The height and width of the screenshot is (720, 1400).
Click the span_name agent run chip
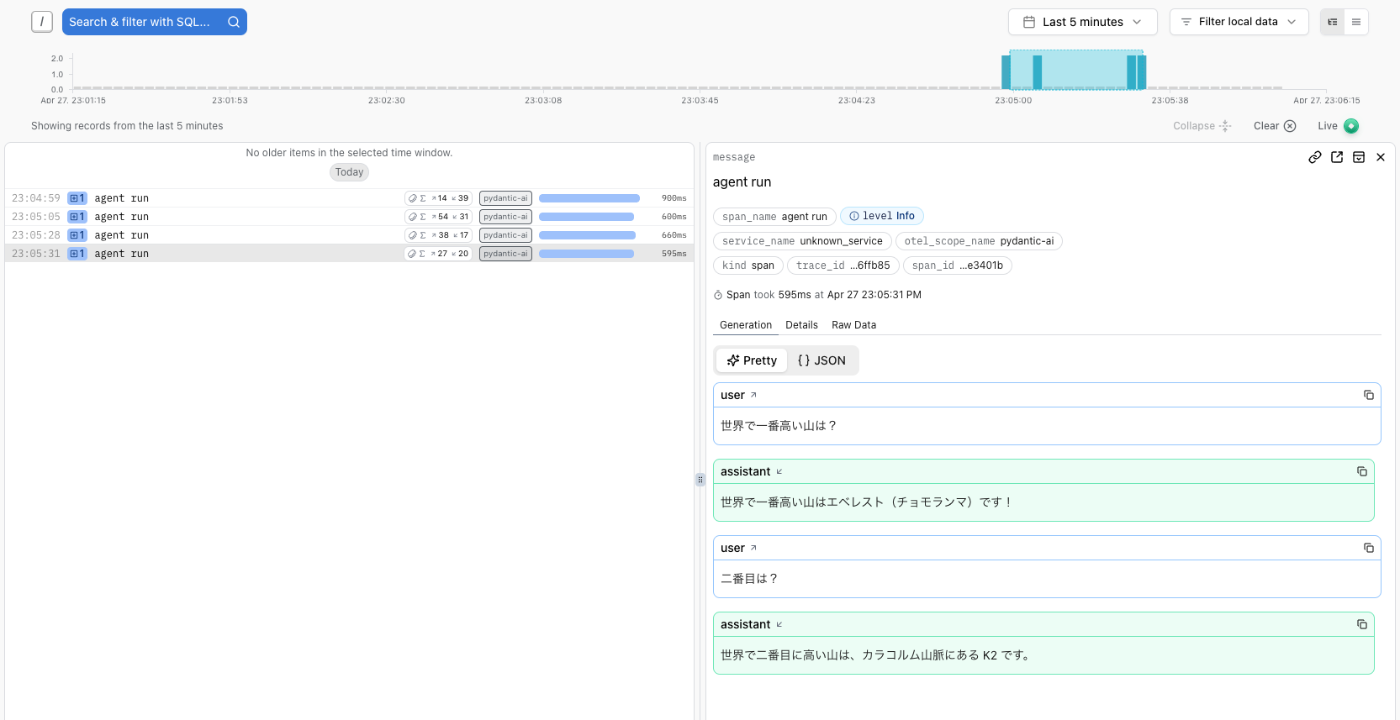[x=775, y=216]
